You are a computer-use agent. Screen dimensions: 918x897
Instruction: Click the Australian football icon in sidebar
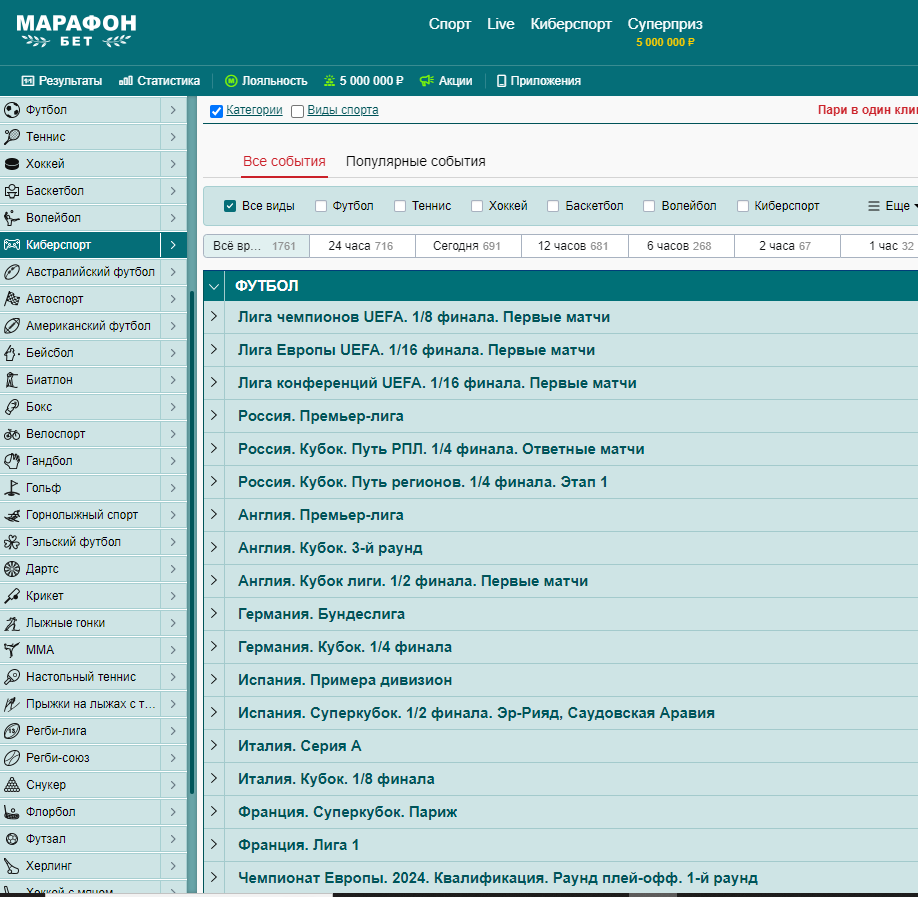(x=12, y=272)
